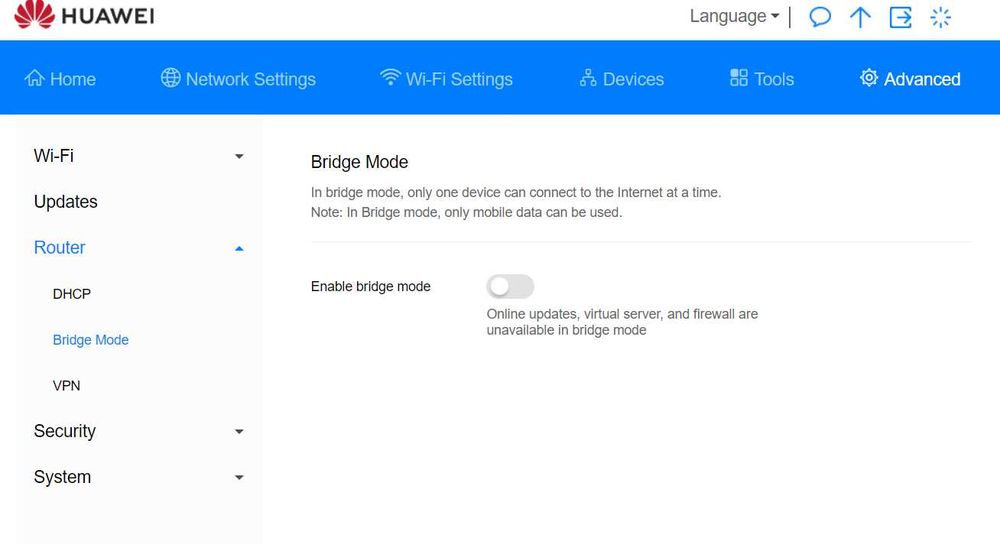This screenshot has height=544, width=1000.
Task: Enable the bridge mode toggle
Action: [510, 287]
